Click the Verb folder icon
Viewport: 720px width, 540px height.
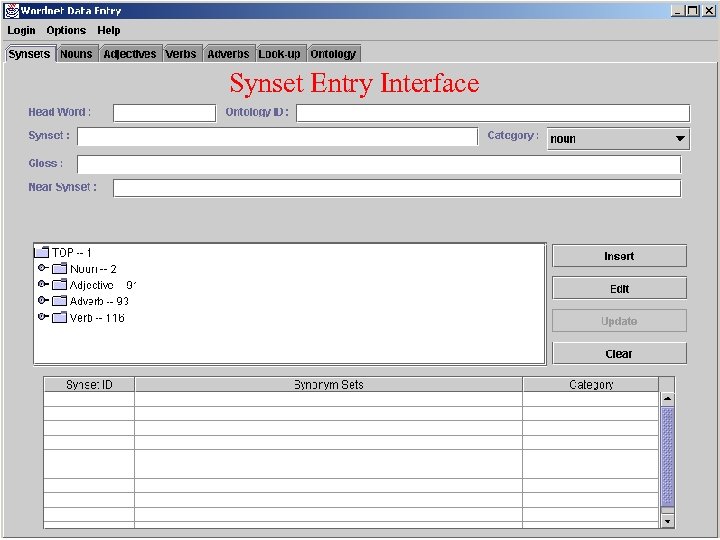[x=60, y=317]
